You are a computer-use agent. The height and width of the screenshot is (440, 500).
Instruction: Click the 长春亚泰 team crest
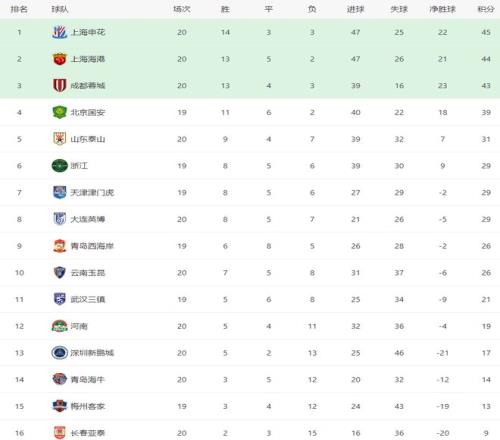[60, 433]
